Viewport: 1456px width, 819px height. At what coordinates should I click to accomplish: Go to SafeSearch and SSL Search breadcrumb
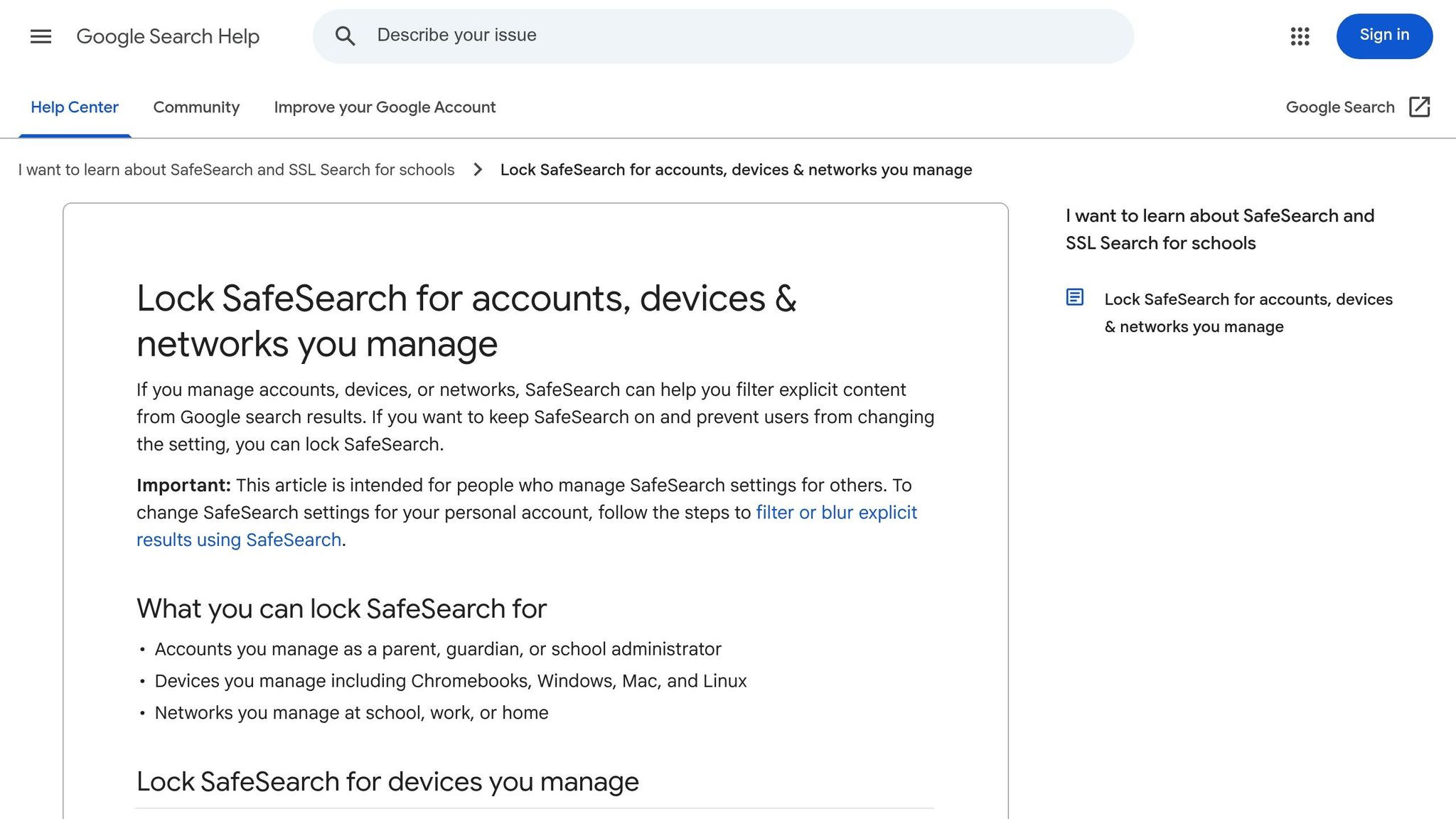tap(236, 170)
